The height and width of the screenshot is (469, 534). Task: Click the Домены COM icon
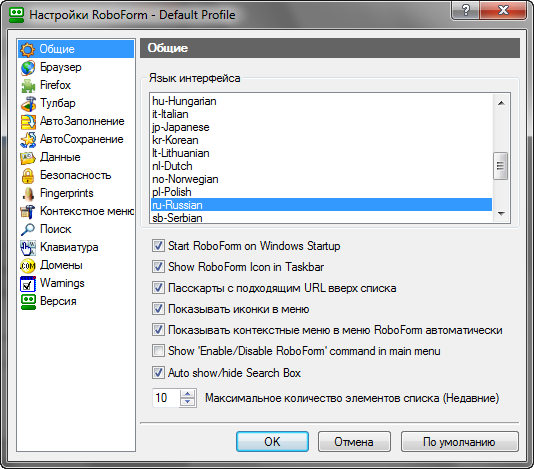tap(28, 266)
